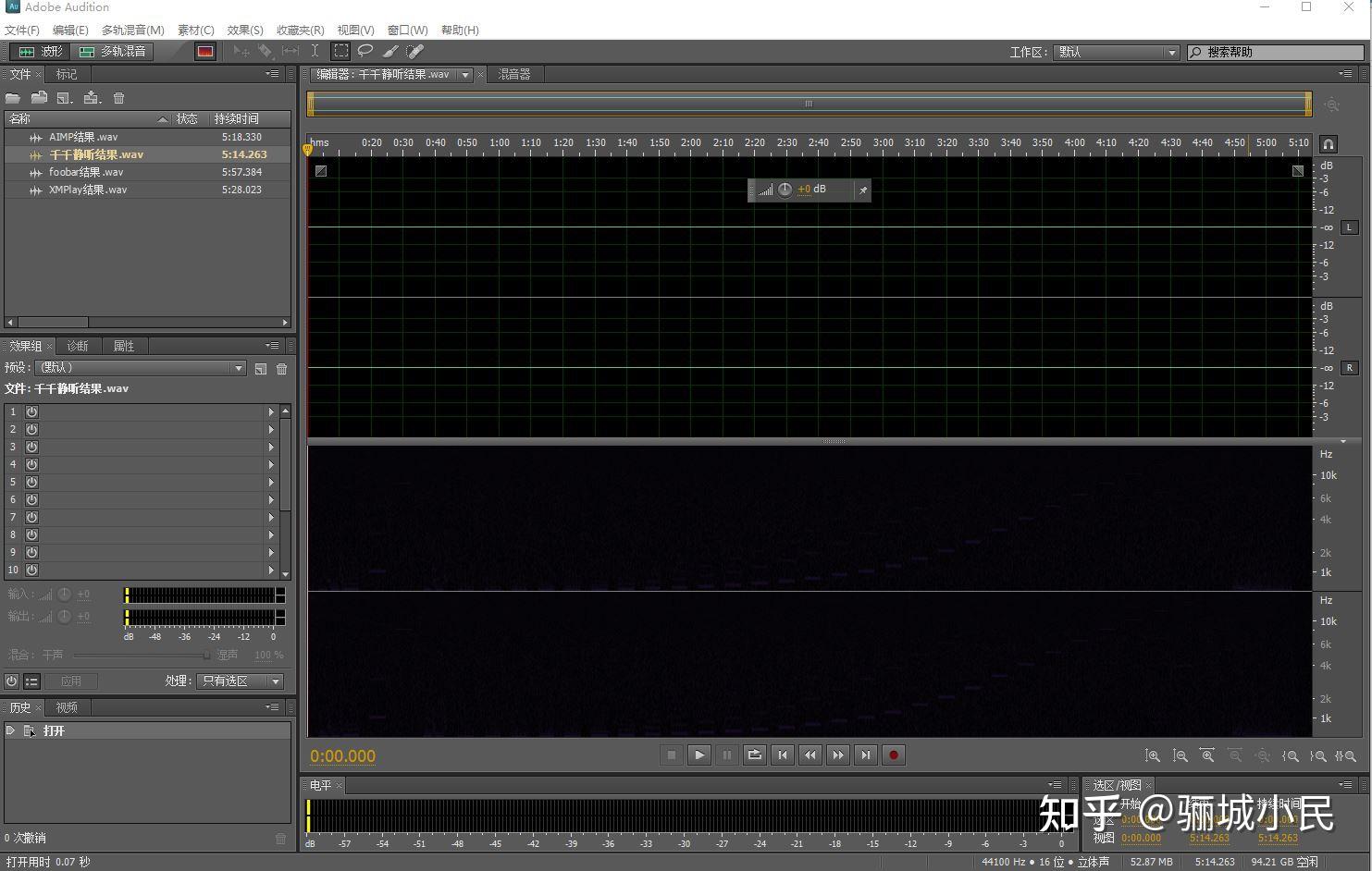1372x871 pixels.
Task: Click the Import File icon
Action: click(39, 98)
